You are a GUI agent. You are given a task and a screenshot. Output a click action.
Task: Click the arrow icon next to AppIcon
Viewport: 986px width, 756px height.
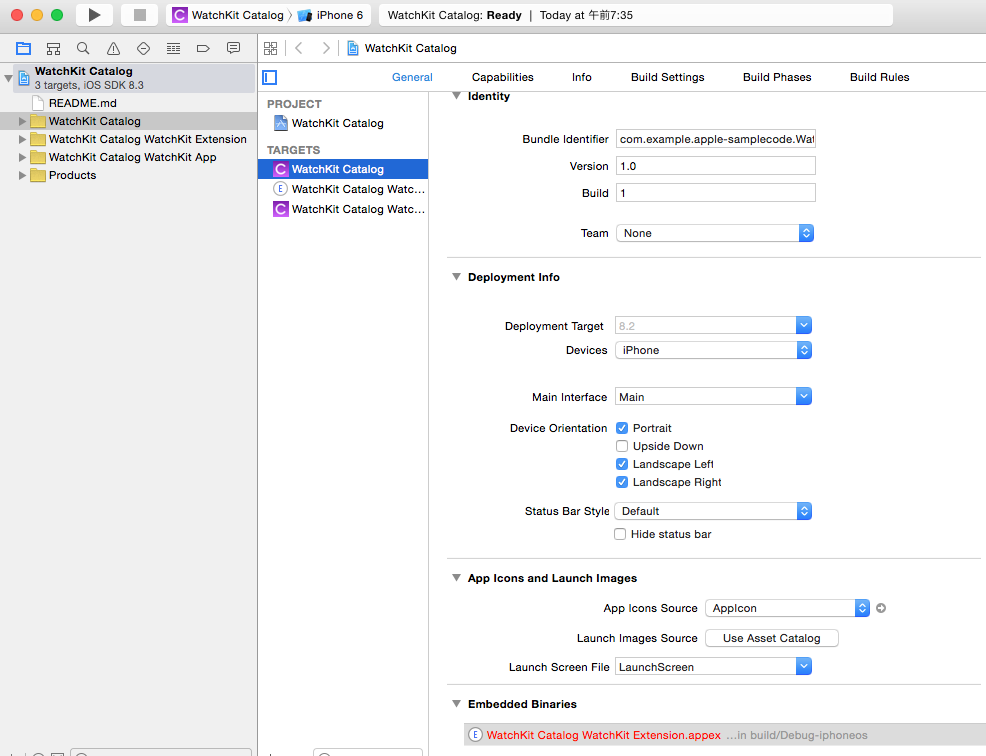881,608
